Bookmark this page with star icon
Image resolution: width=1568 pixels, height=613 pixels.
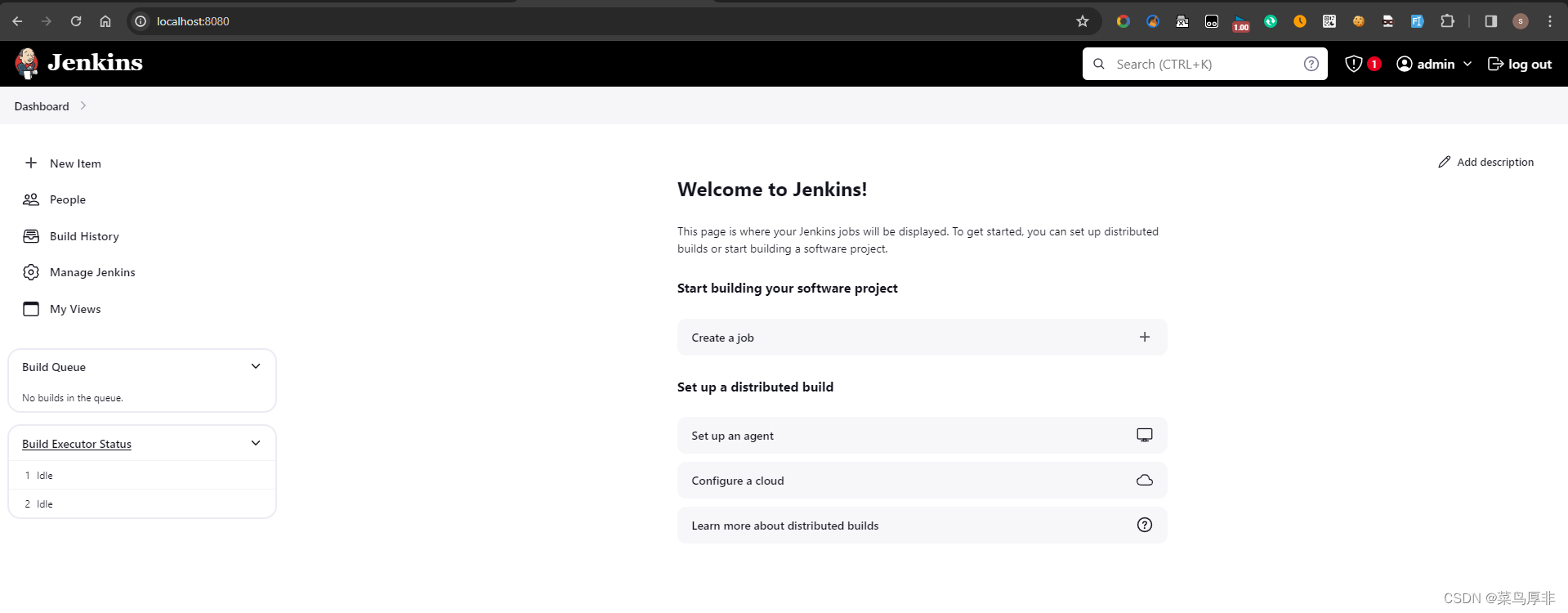1083,21
